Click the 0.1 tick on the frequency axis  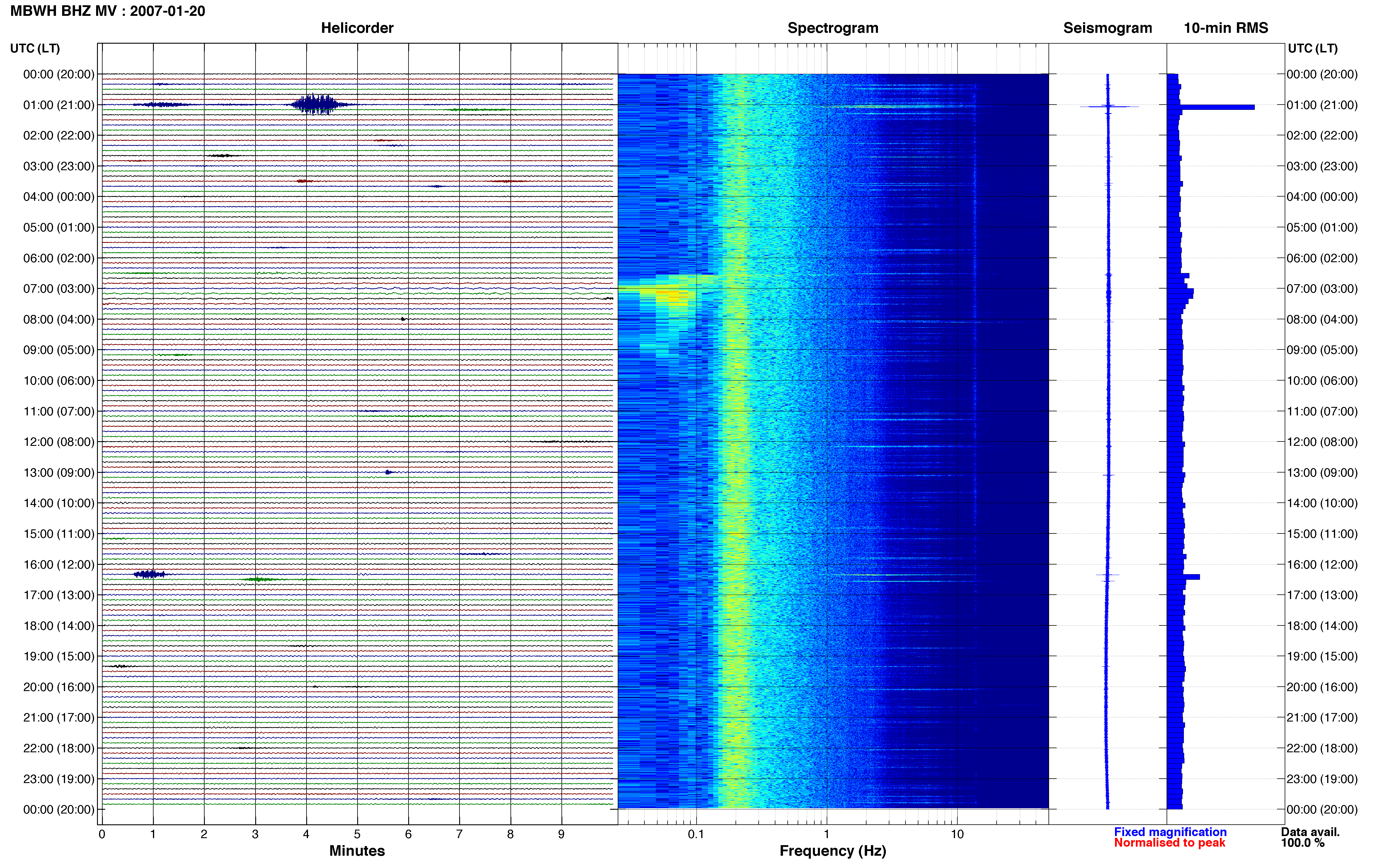[696, 834]
